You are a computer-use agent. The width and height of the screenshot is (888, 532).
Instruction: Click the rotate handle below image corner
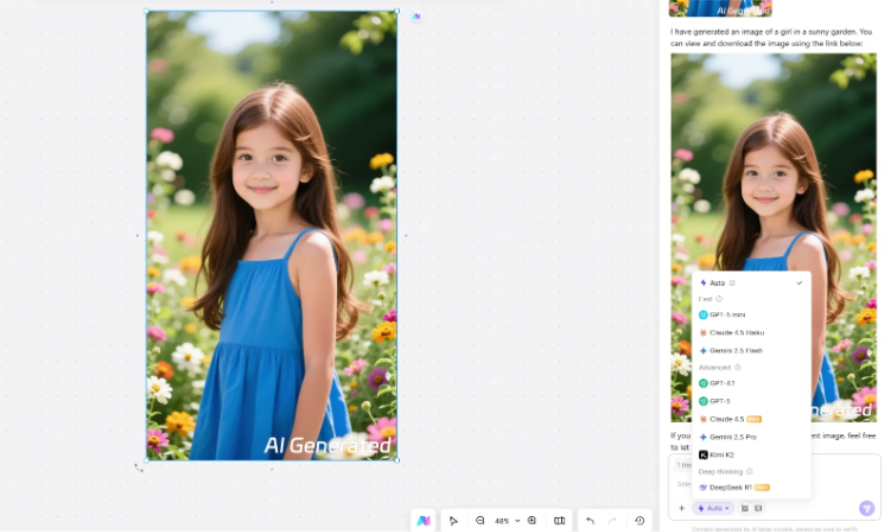pyautogui.click(x=139, y=468)
